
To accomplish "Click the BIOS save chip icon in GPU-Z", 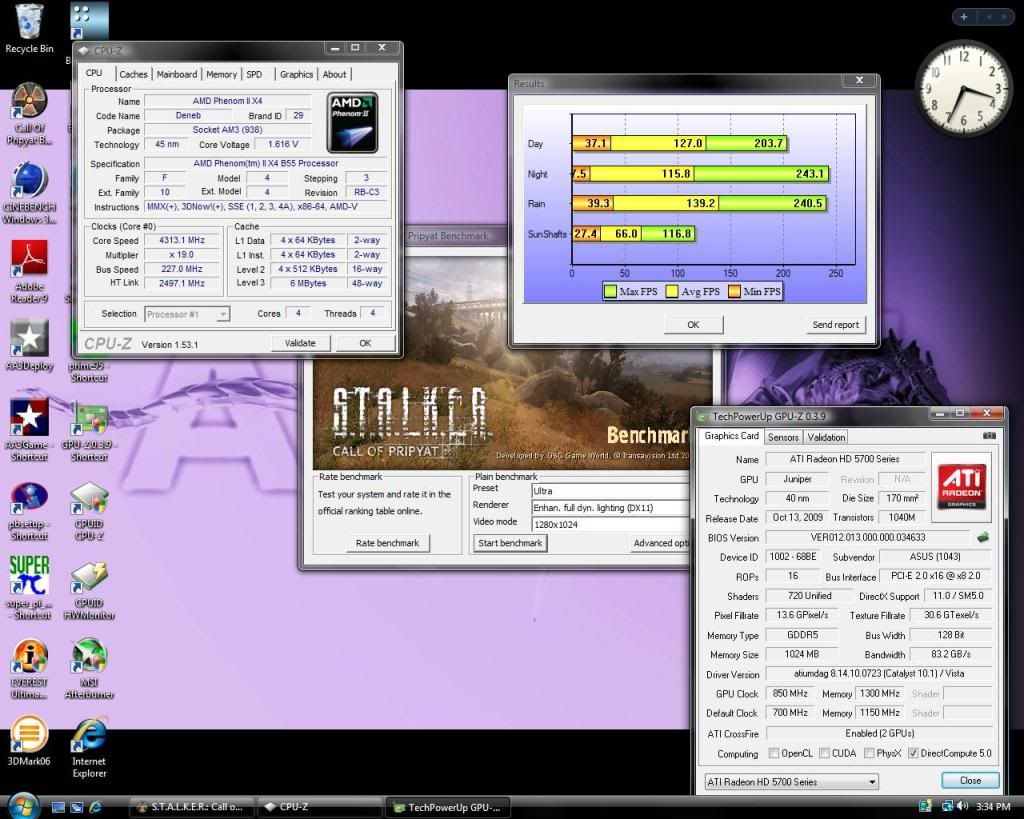I will click(x=983, y=537).
